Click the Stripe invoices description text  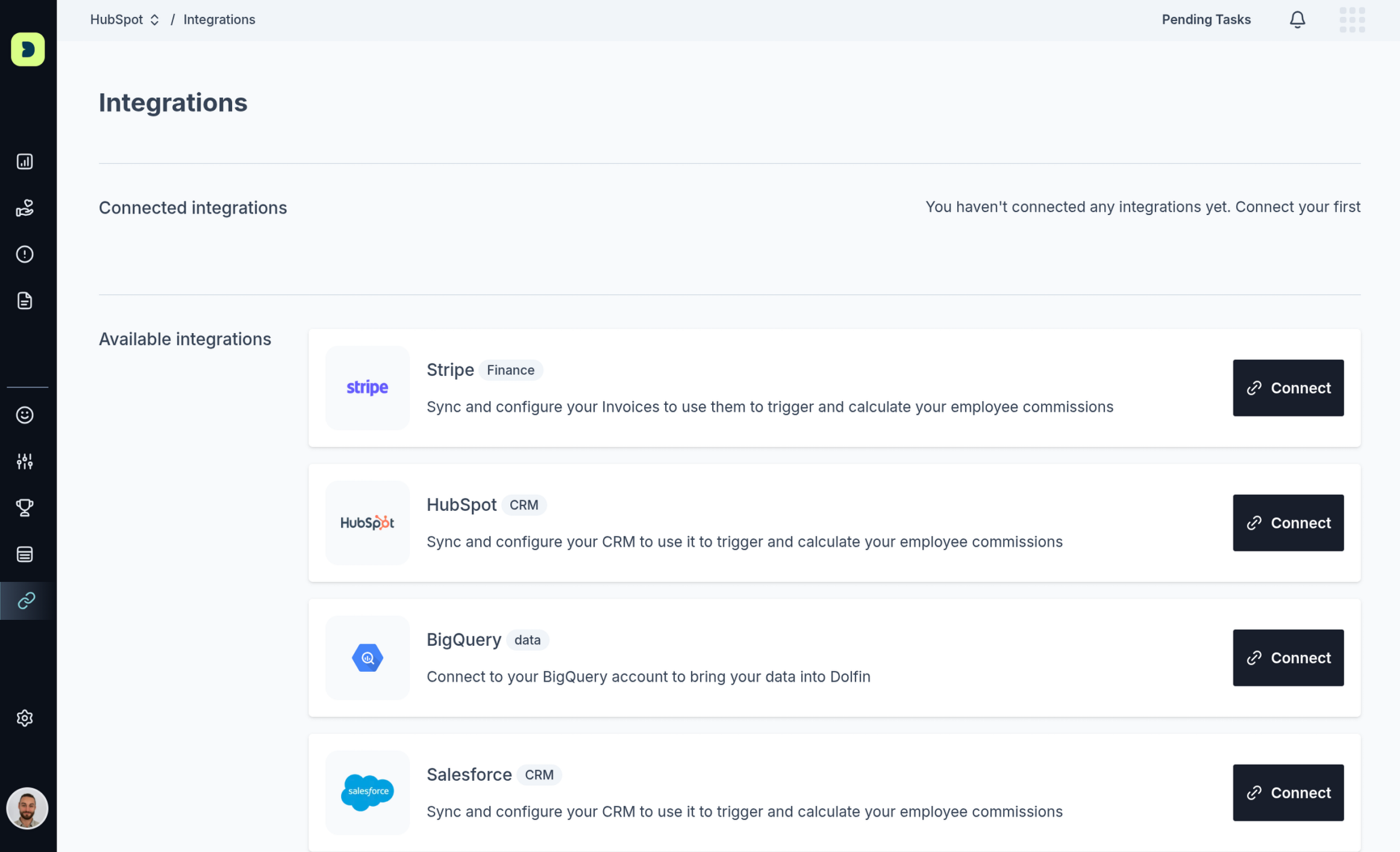pos(770,407)
